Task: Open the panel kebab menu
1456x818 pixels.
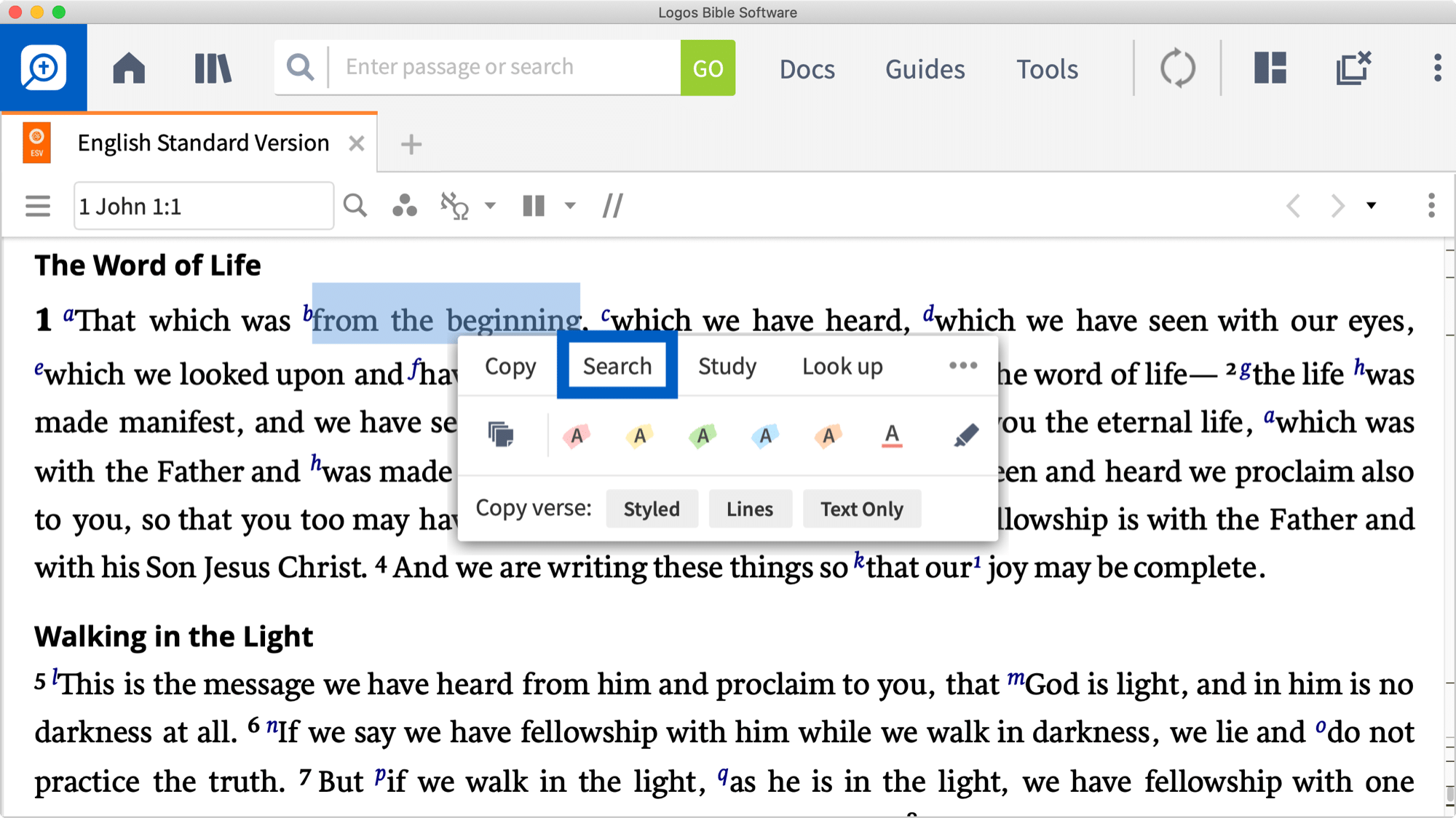Action: 1431,206
